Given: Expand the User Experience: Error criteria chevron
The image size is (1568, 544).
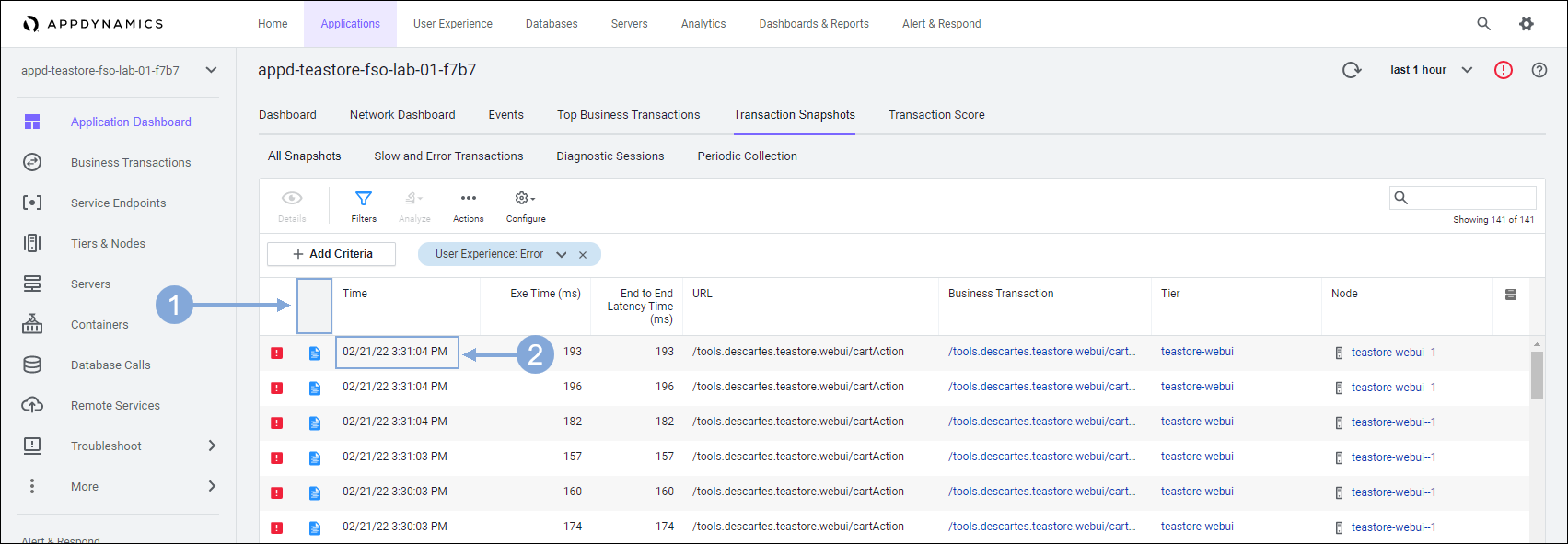Looking at the screenshot, I should tap(562, 255).
